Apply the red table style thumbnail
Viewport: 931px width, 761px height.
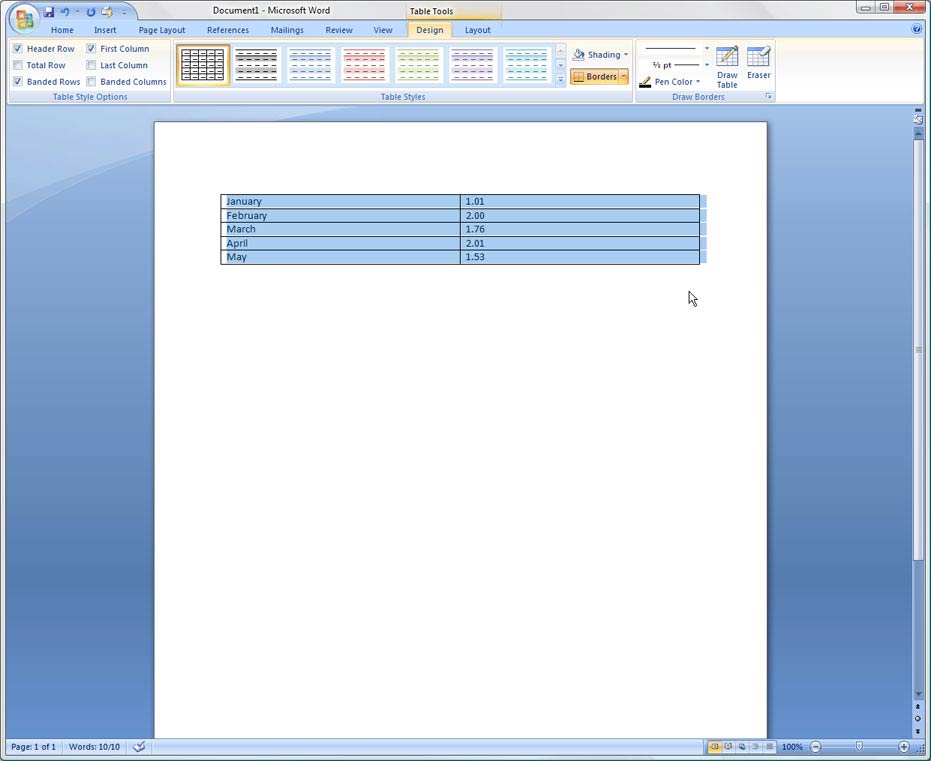click(x=365, y=65)
